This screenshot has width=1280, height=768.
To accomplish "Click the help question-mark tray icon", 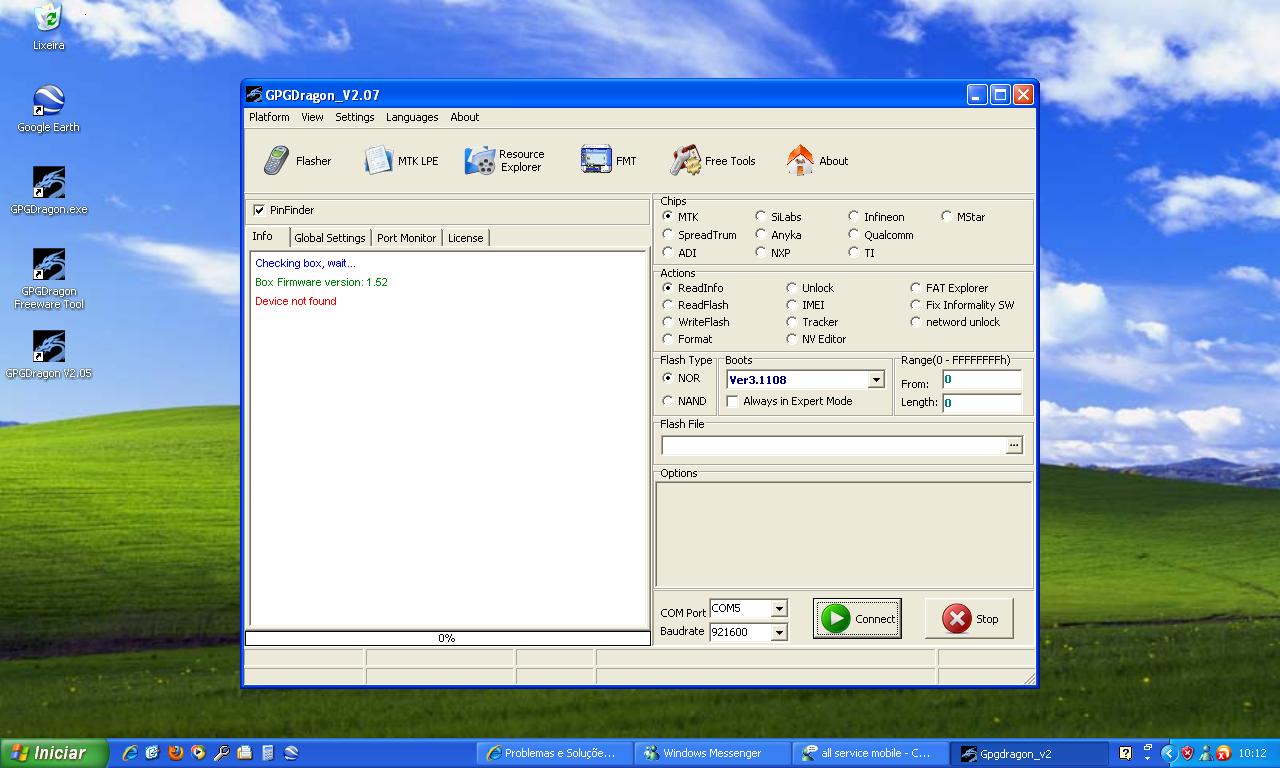I will (1125, 753).
